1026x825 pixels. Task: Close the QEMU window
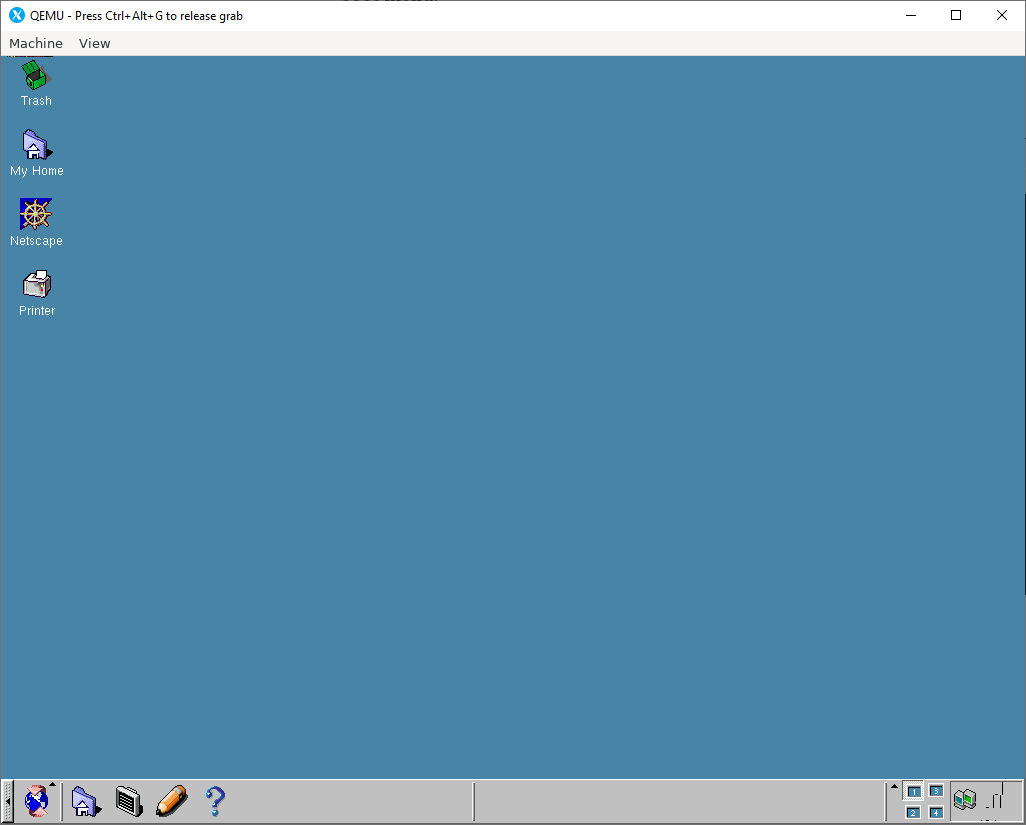click(1002, 15)
